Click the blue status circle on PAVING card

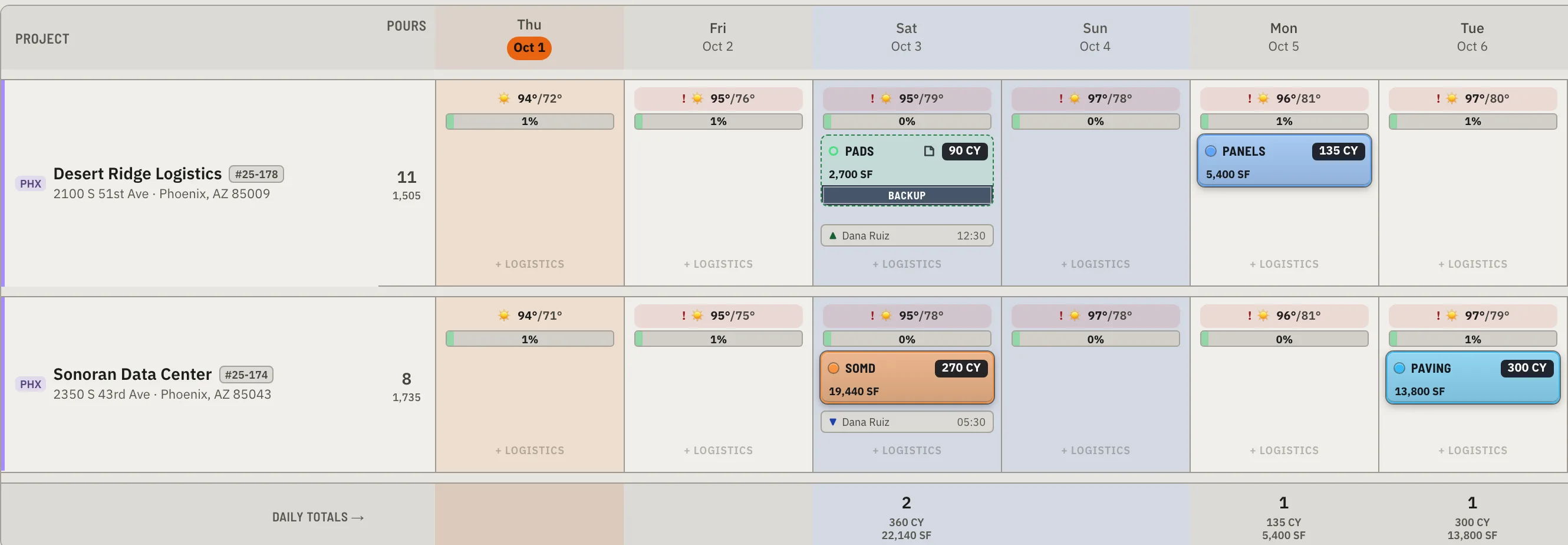click(1399, 368)
